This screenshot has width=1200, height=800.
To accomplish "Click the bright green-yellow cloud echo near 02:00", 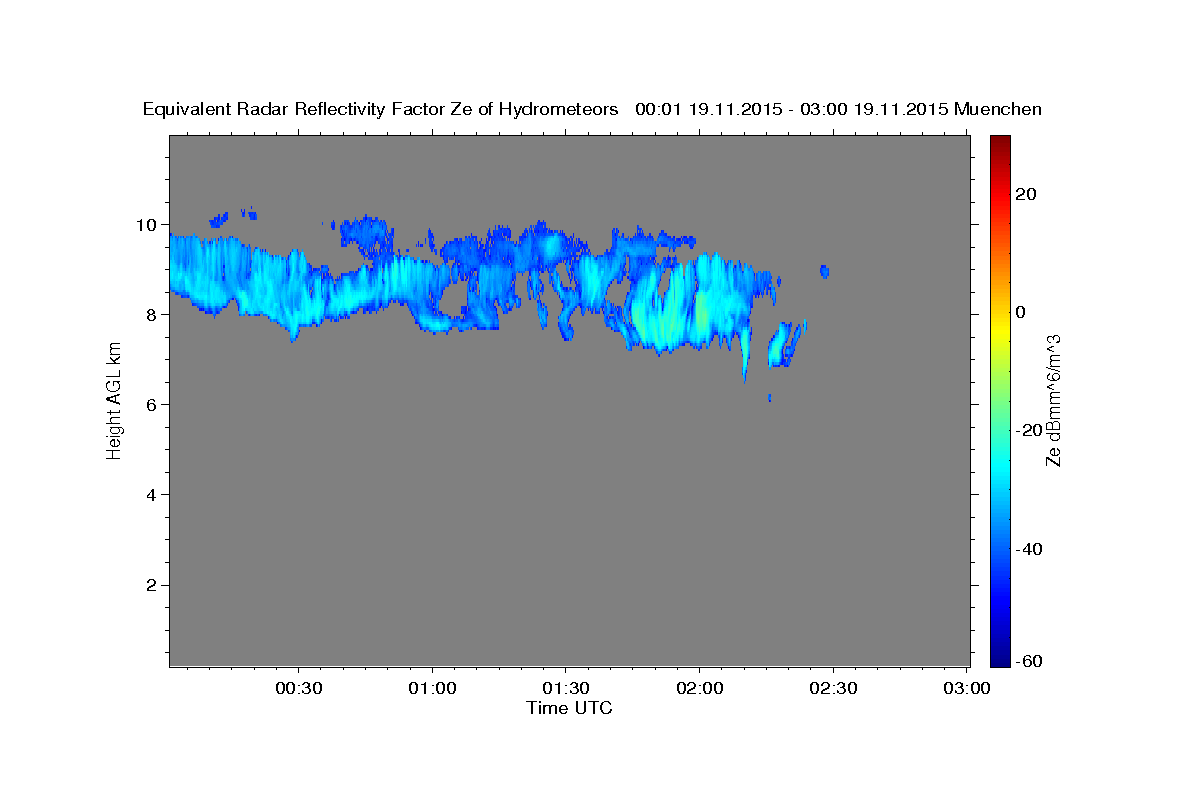I will coord(701,308).
